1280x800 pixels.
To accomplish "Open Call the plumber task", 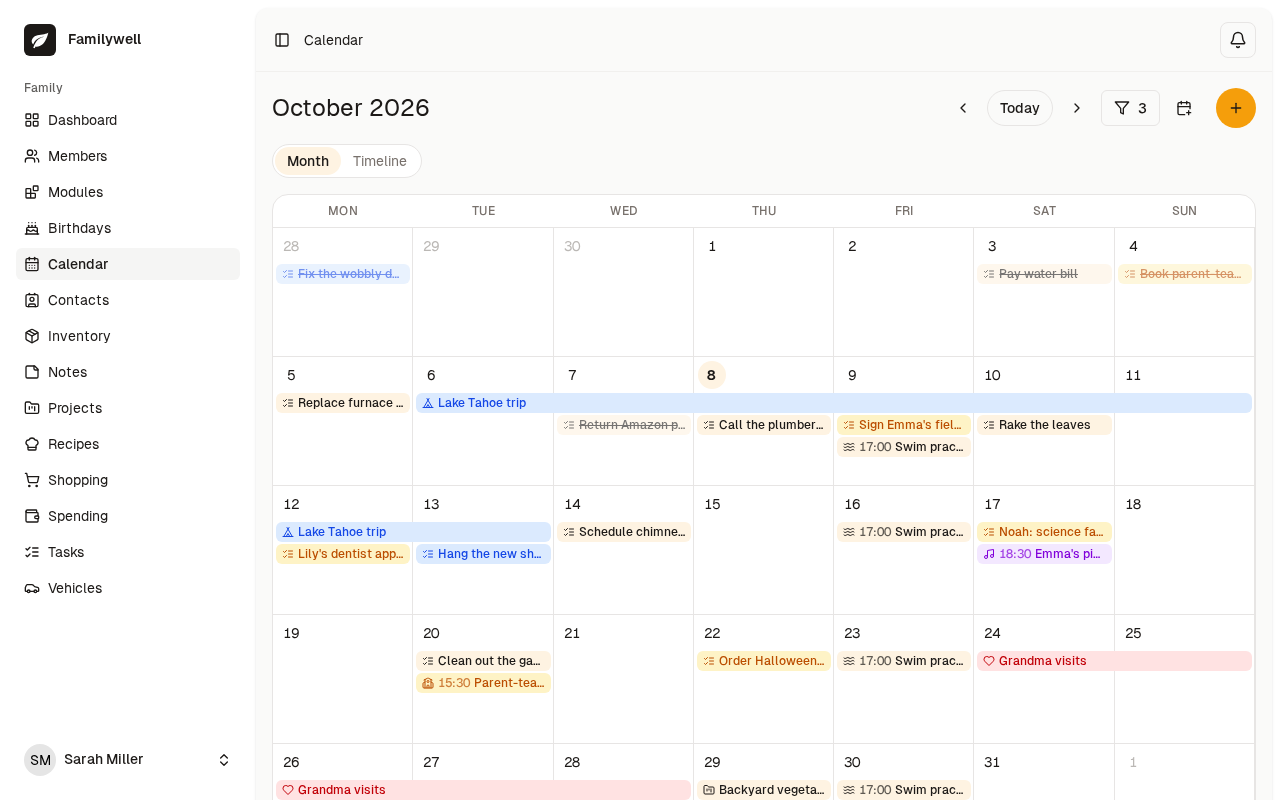I will (764, 425).
